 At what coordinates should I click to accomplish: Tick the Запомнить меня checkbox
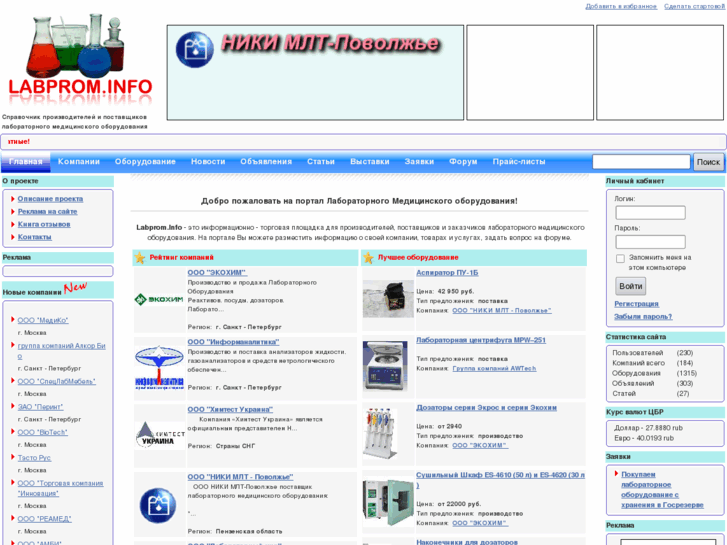(620, 258)
